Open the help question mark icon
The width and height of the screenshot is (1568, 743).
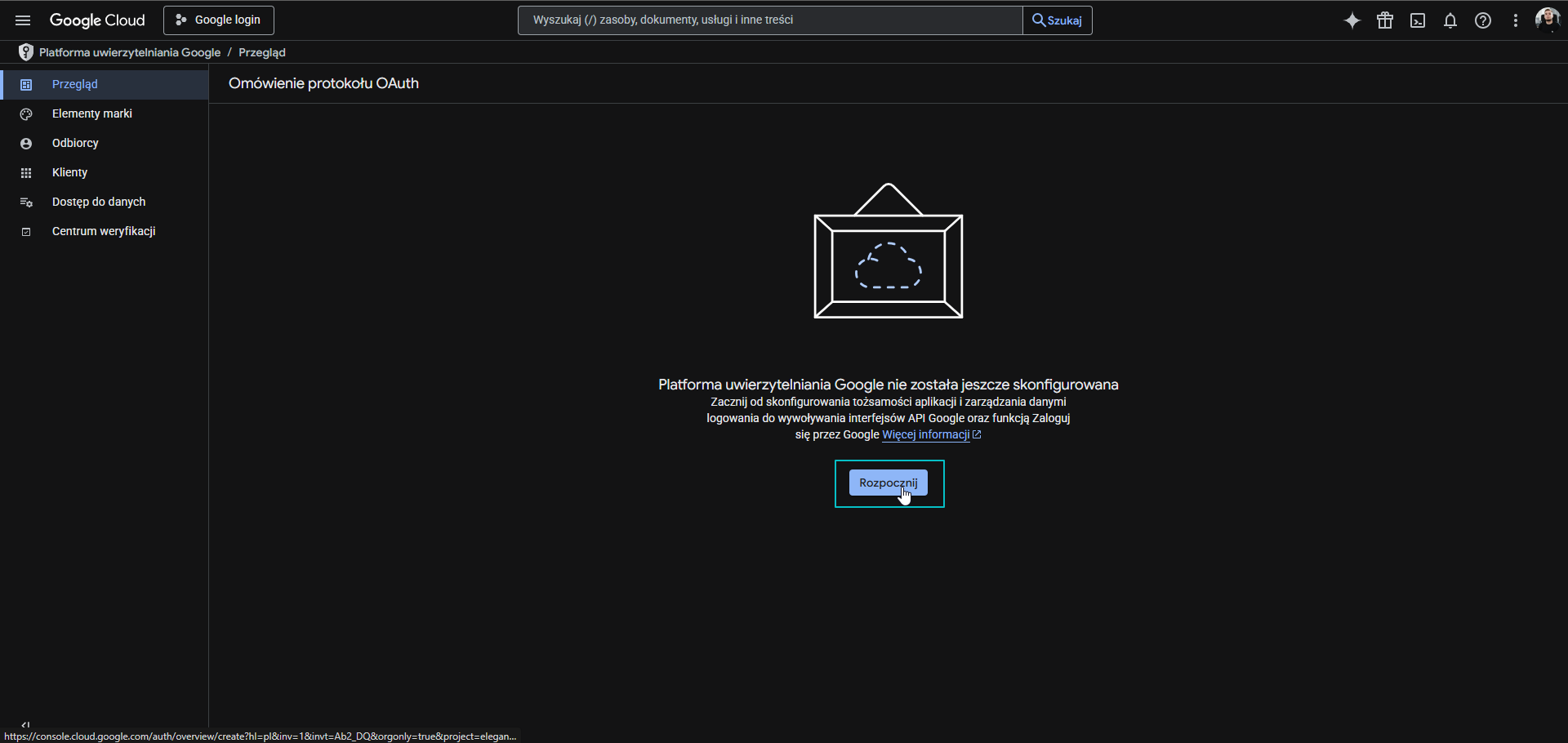[x=1483, y=20]
